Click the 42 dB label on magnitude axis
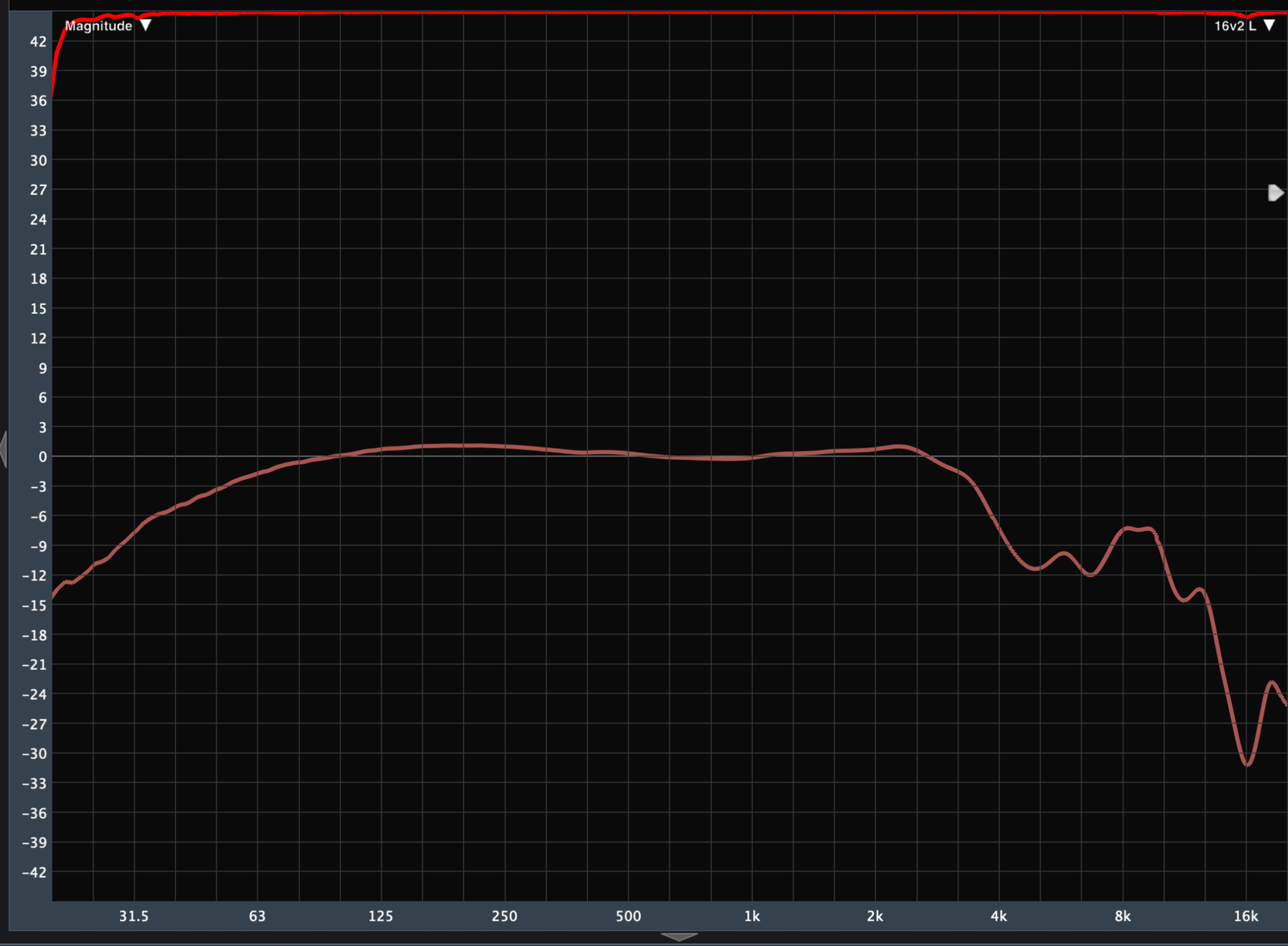Screen dimensions: 1288x946 tap(38, 42)
